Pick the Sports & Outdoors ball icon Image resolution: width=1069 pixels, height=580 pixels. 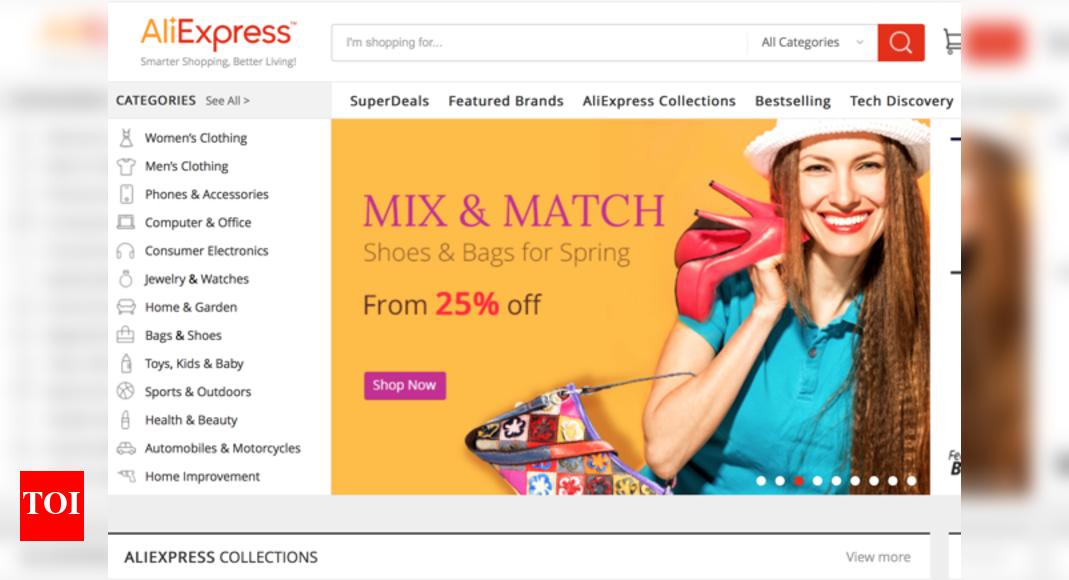point(125,391)
